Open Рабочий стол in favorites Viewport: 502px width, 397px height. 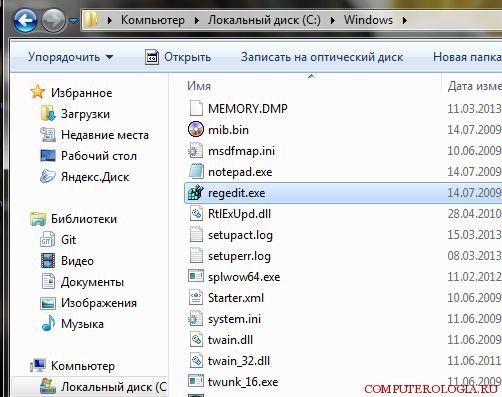pos(99,156)
